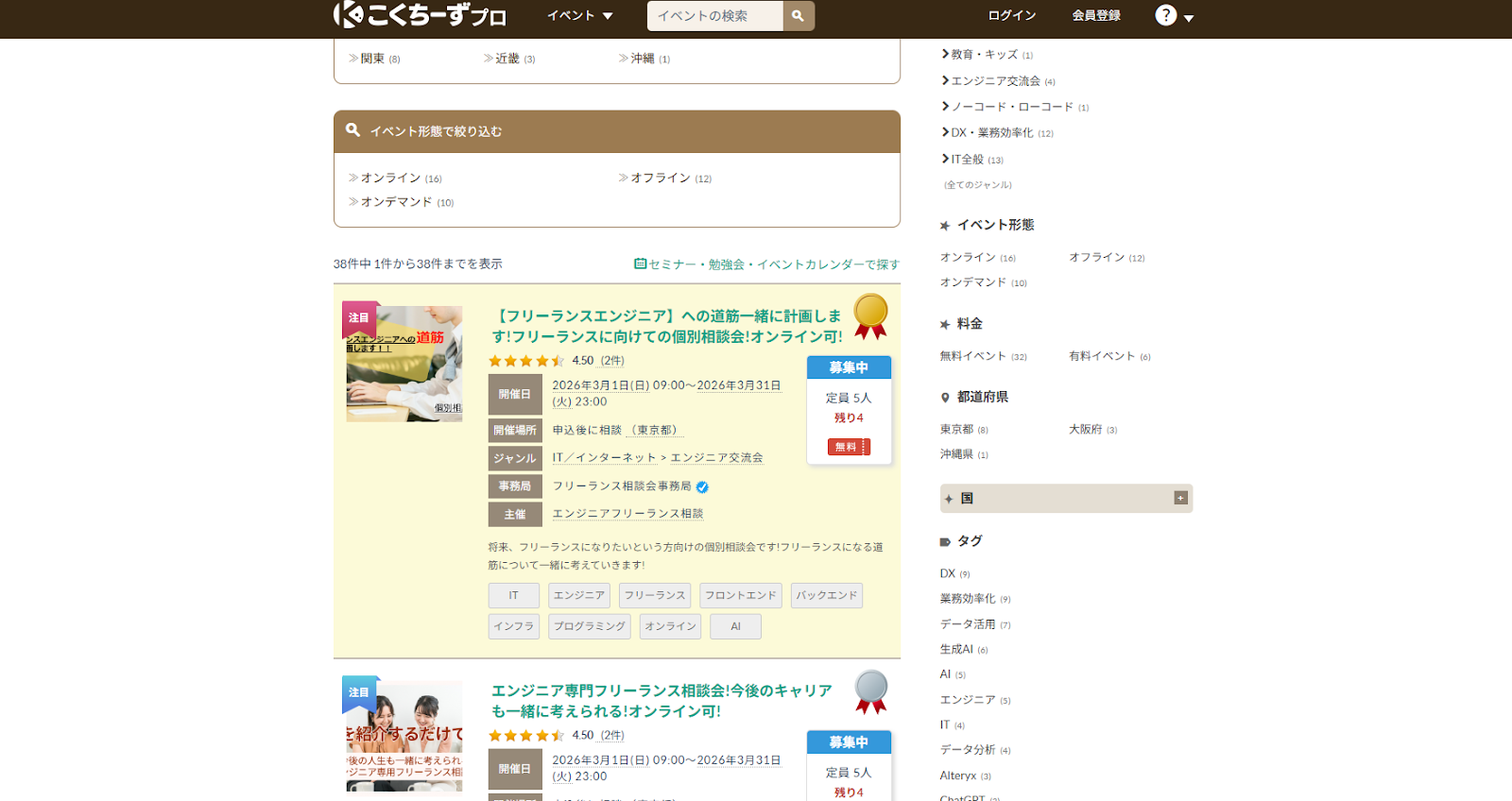Image resolution: width=1512 pixels, height=801 pixels.
Task: Expand the dropdown arrow next to help icon
Action: coord(1189,18)
